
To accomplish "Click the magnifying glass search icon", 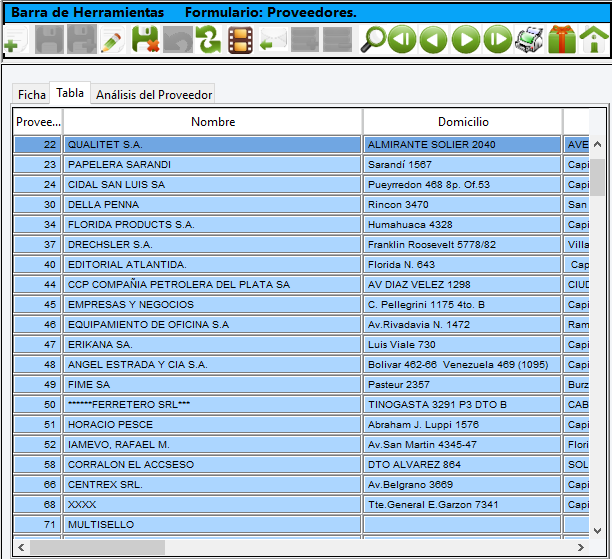I will (373, 39).
